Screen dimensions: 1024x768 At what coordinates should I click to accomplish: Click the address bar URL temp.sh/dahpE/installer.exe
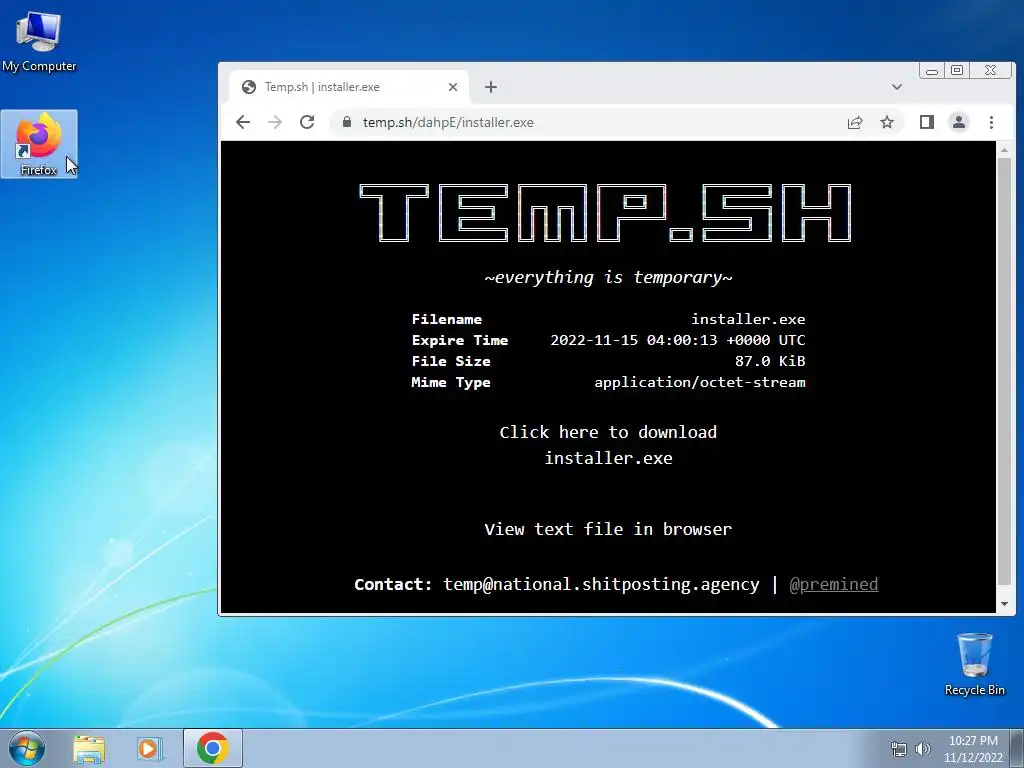[448, 122]
